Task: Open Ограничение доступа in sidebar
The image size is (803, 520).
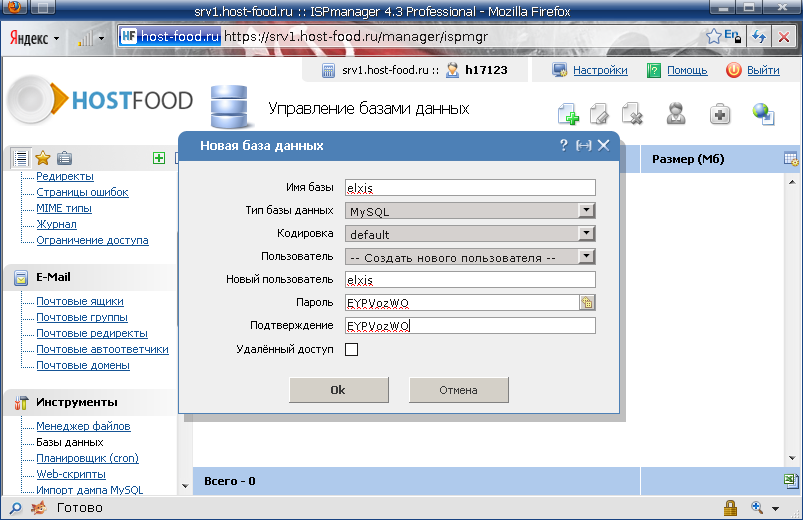Action: tap(92, 240)
